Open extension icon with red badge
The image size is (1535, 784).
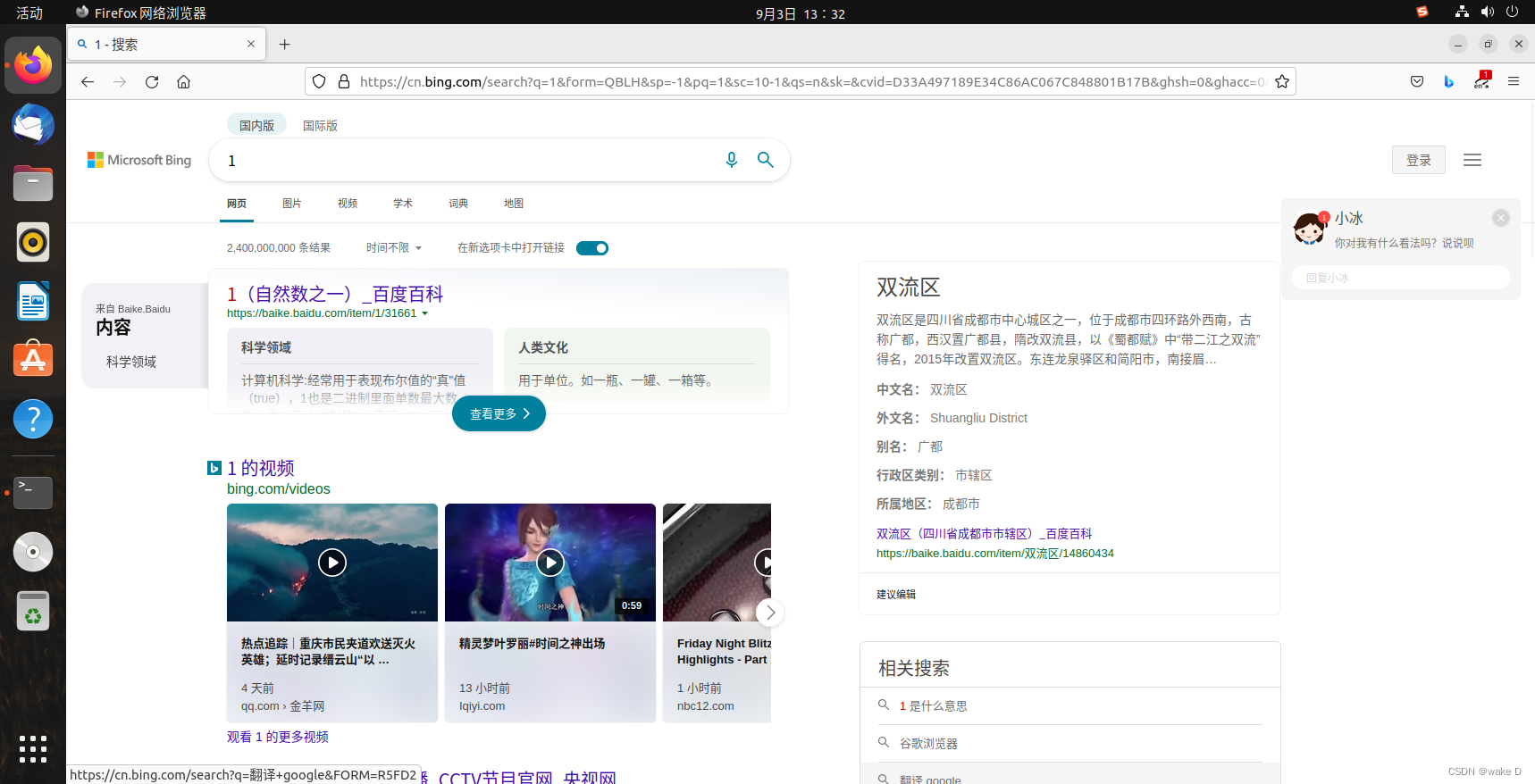[x=1481, y=80]
